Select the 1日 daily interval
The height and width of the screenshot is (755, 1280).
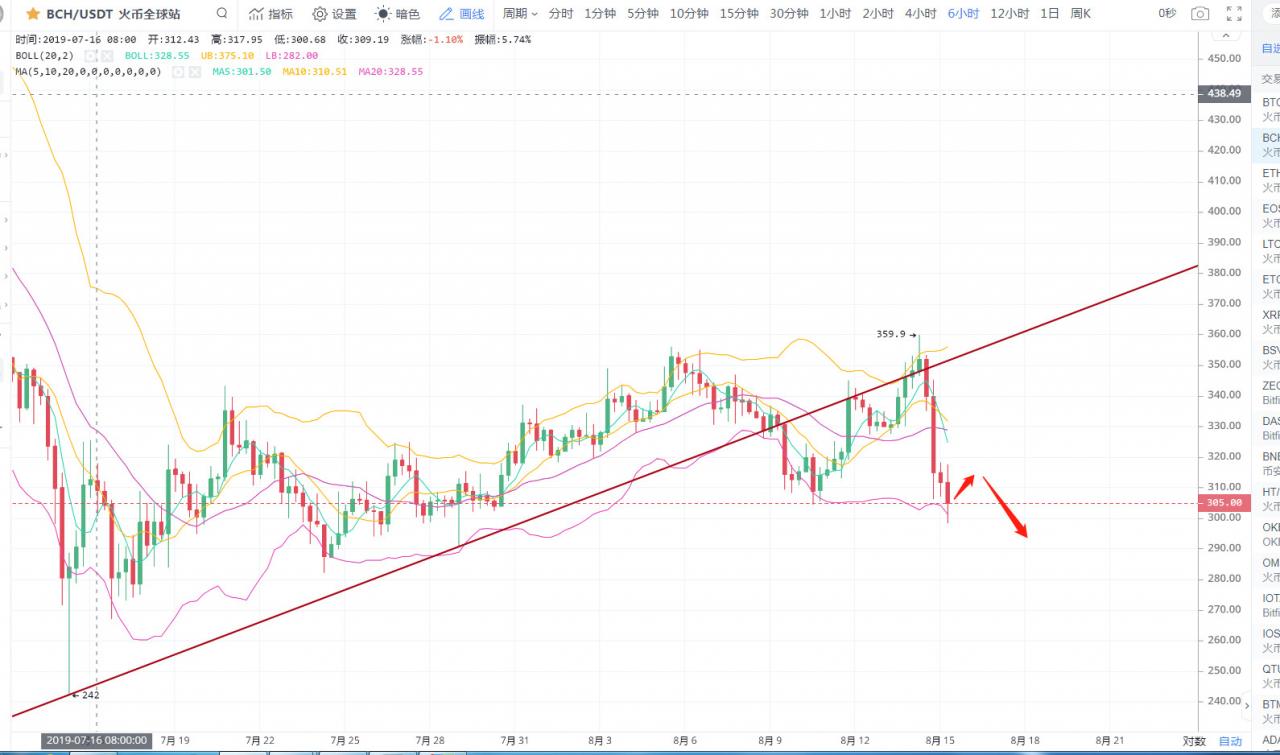(x=1050, y=14)
